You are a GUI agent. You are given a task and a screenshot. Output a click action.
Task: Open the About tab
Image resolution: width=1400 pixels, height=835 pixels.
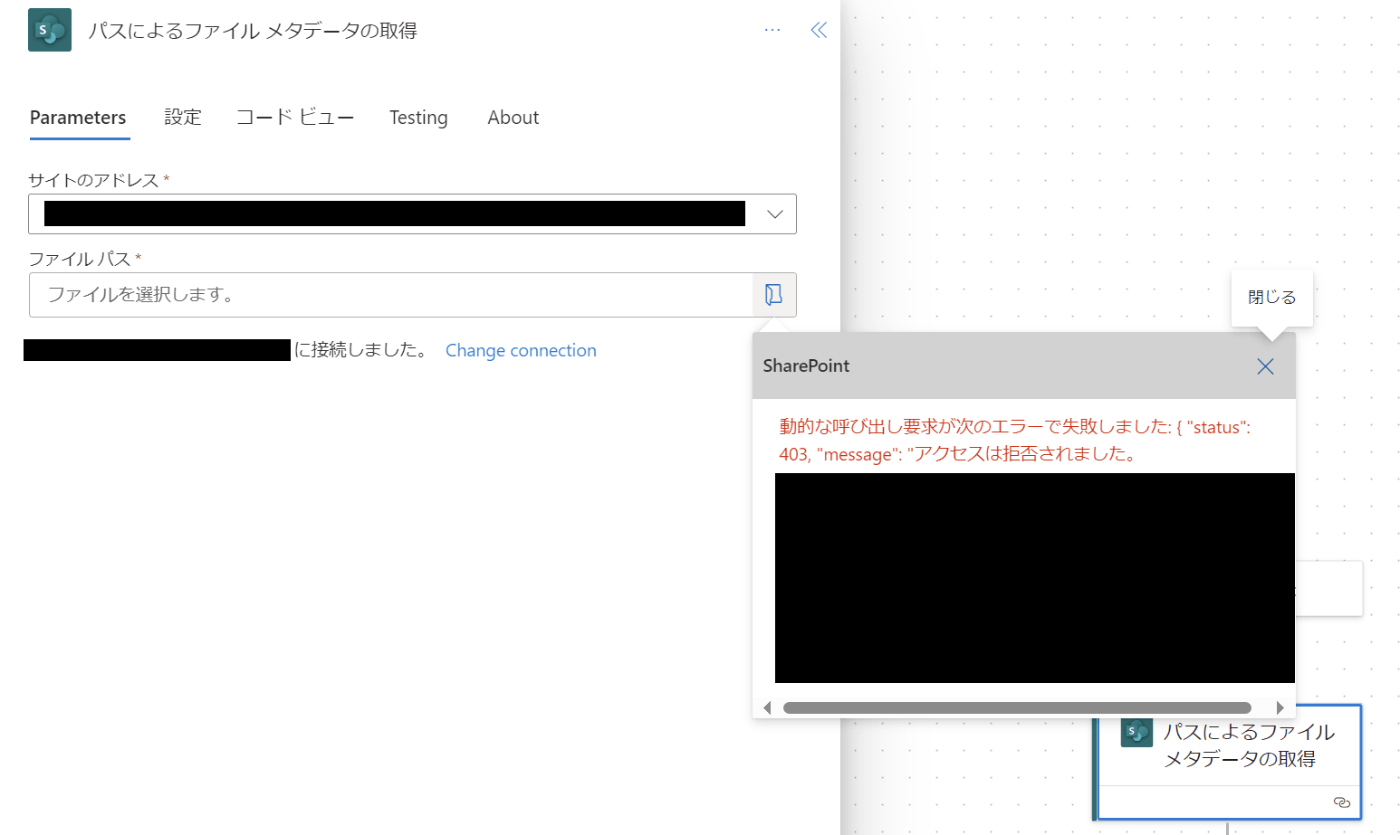(513, 117)
